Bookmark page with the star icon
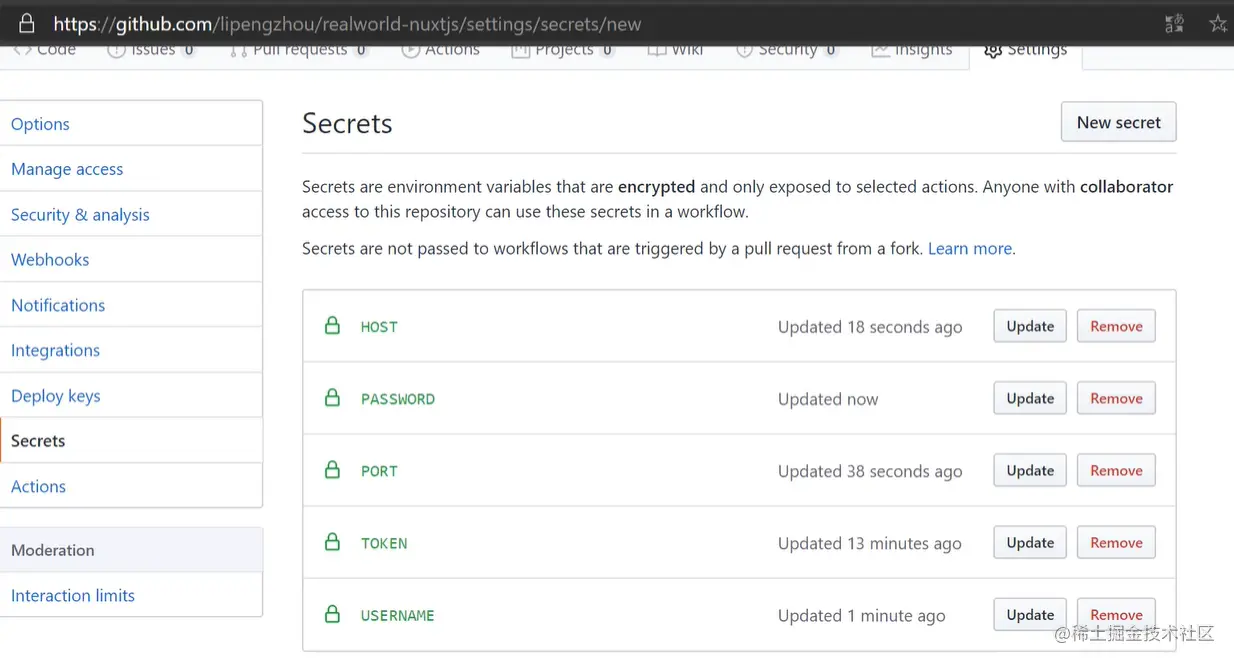1234x663 pixels. 1218,23
